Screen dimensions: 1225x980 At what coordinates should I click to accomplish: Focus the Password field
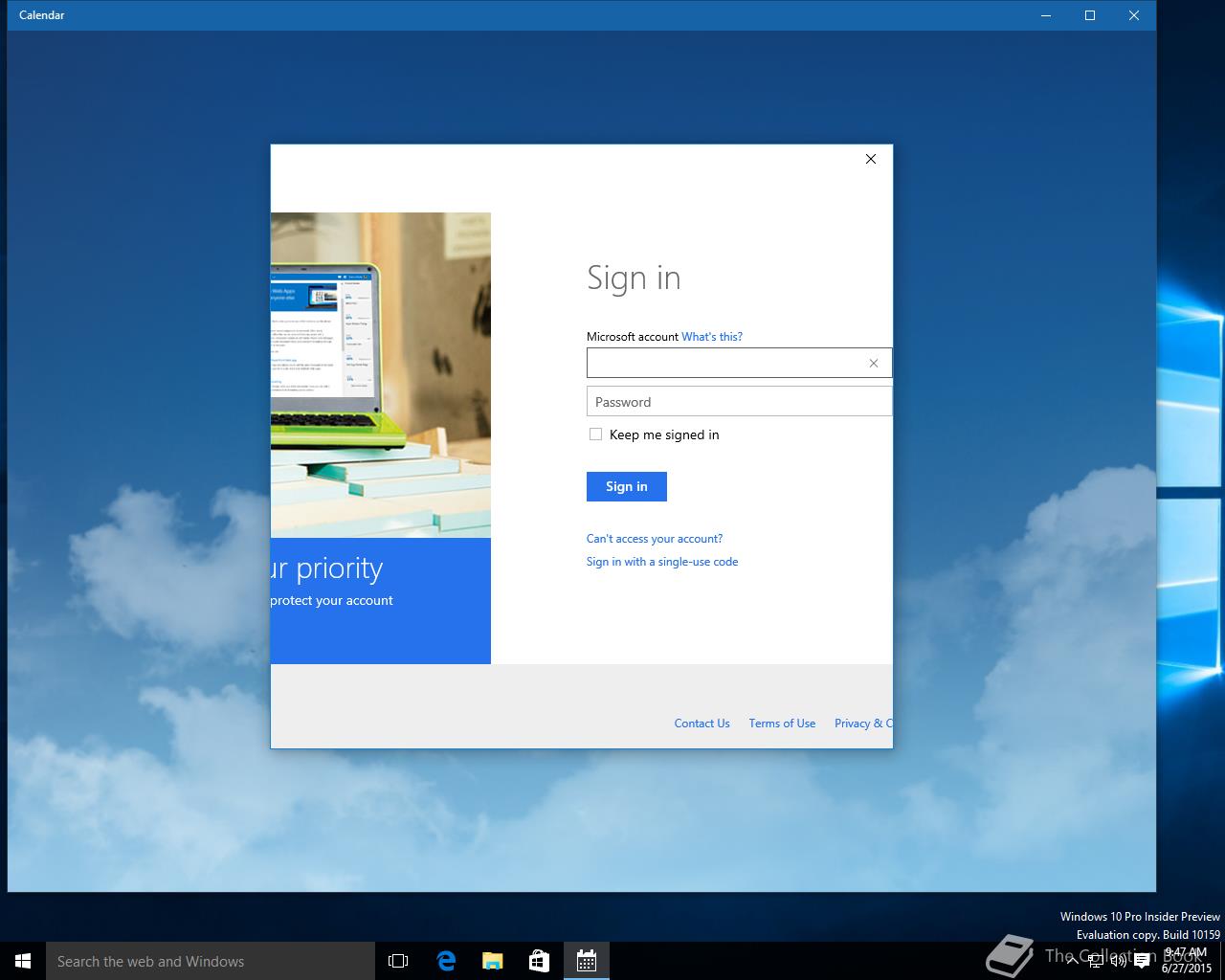pyautogui.click(x=740, y=402)
